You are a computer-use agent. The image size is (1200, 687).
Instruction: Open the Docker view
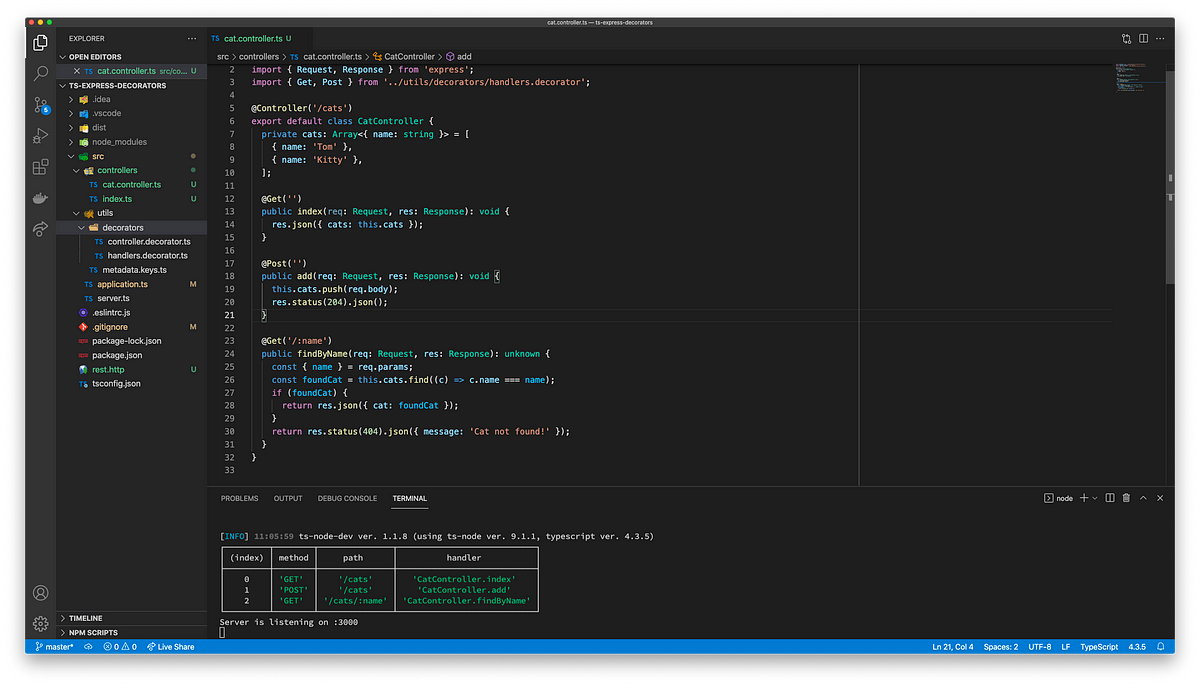(x=41, y=198)
